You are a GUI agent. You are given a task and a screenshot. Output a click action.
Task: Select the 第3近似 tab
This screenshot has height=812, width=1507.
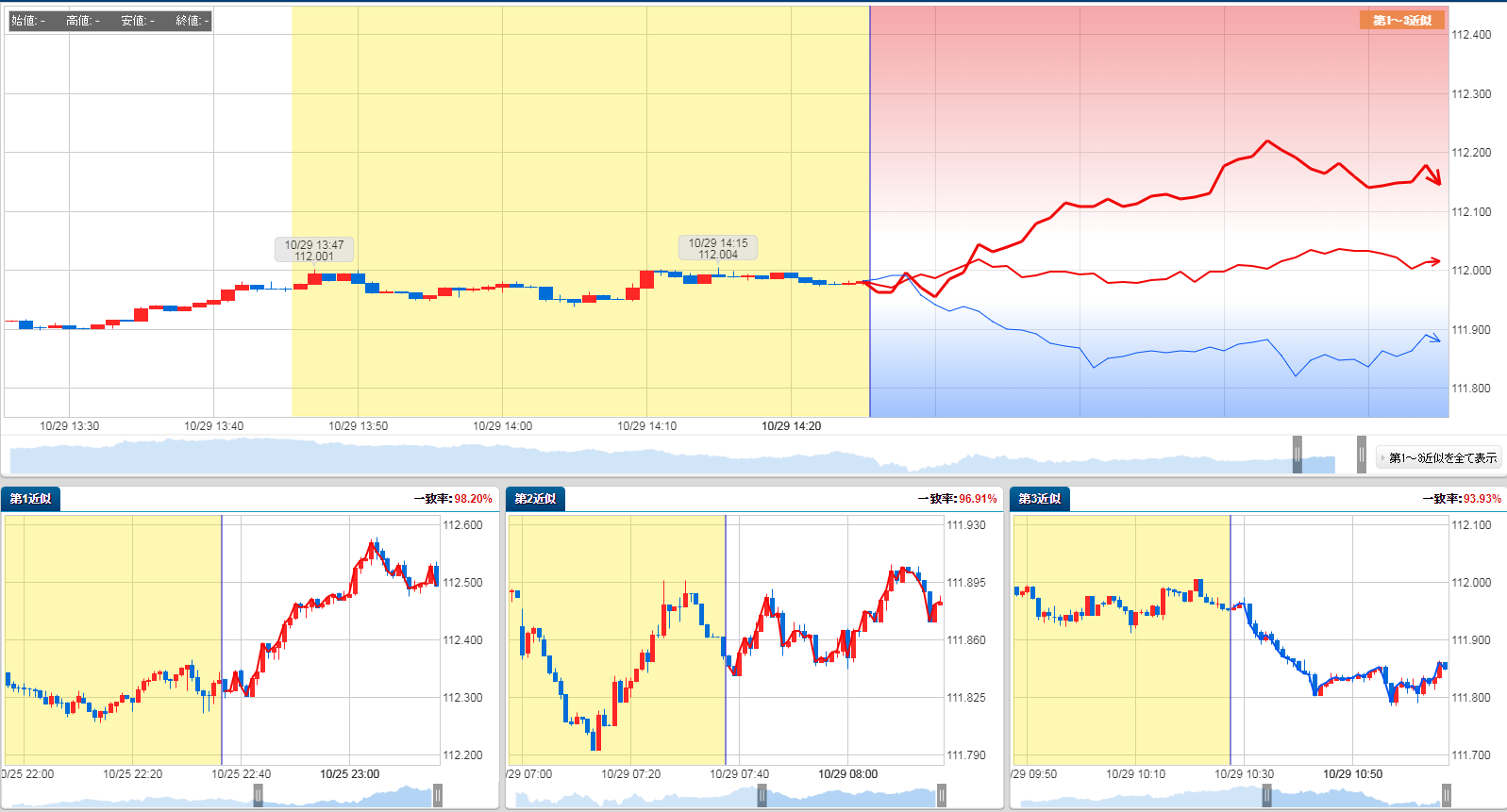pos(1040,499)
